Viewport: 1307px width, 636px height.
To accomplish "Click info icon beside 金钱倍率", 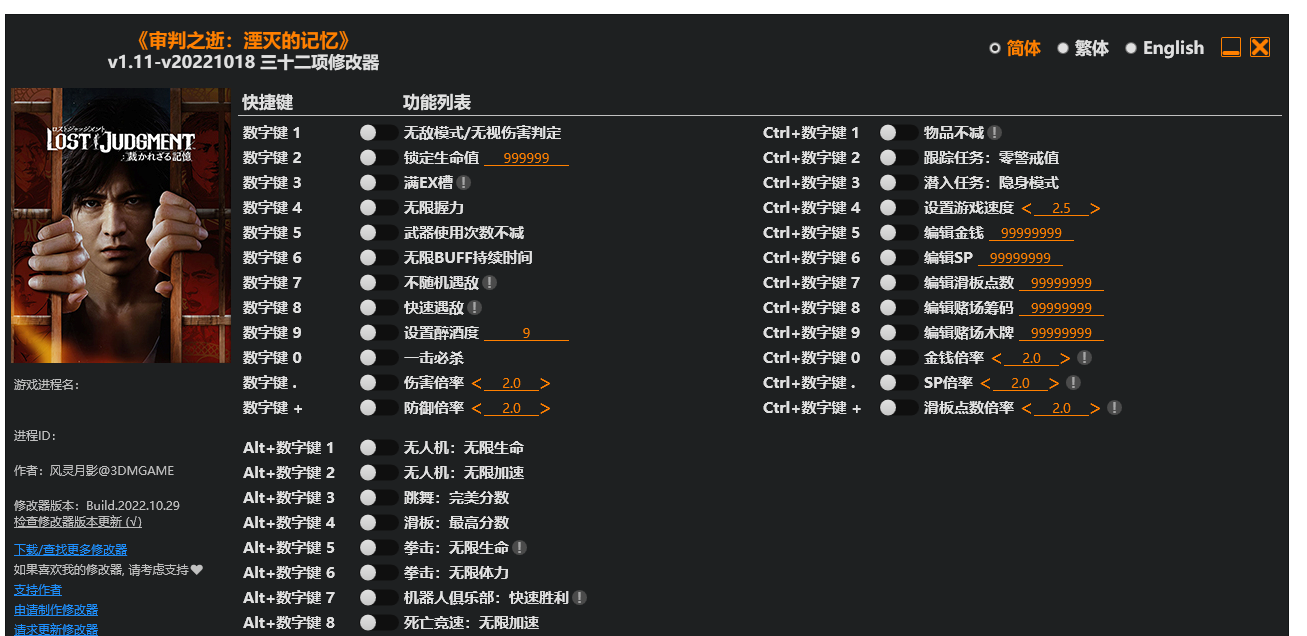I will coord(1084,358).
